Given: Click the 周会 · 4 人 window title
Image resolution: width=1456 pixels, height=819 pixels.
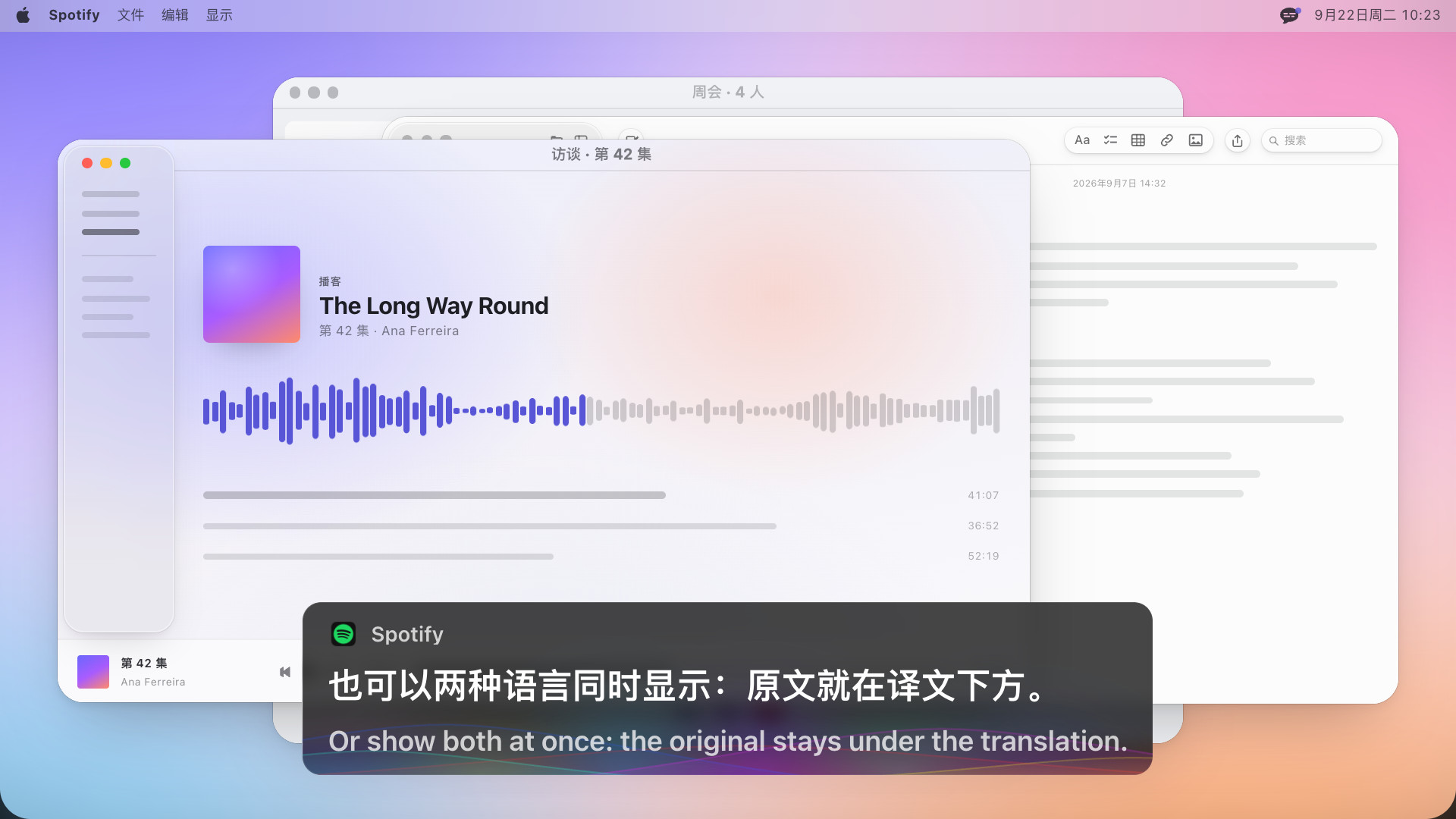Looking at the screenshot, I should (728, 92).
